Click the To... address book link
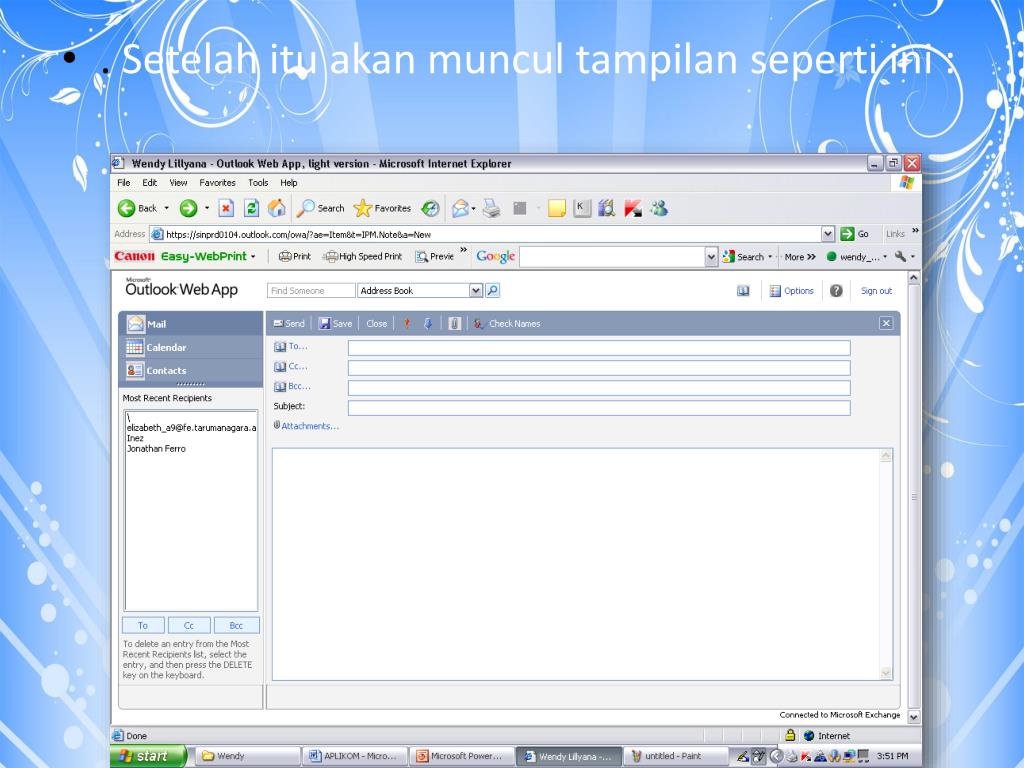1024x768 pixels. (x=291, y=347)
